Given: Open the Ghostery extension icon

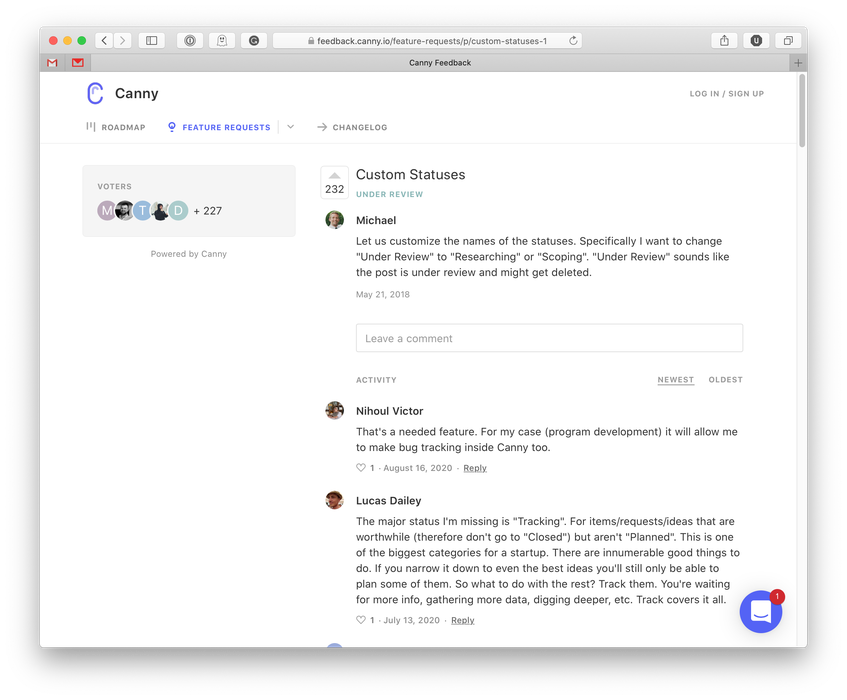Looking at the screenshot, I should point(222,41).
